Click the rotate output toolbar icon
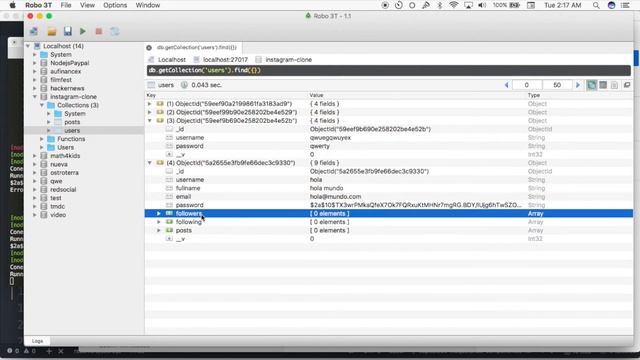640x360 pixels. point(115,31)
